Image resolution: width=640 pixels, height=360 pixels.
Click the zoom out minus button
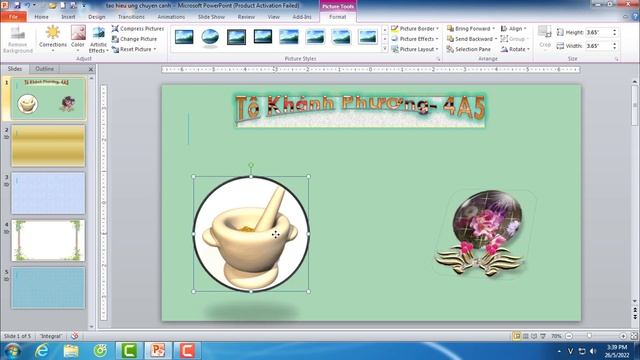pyautogui.click(x=569, y=336)
